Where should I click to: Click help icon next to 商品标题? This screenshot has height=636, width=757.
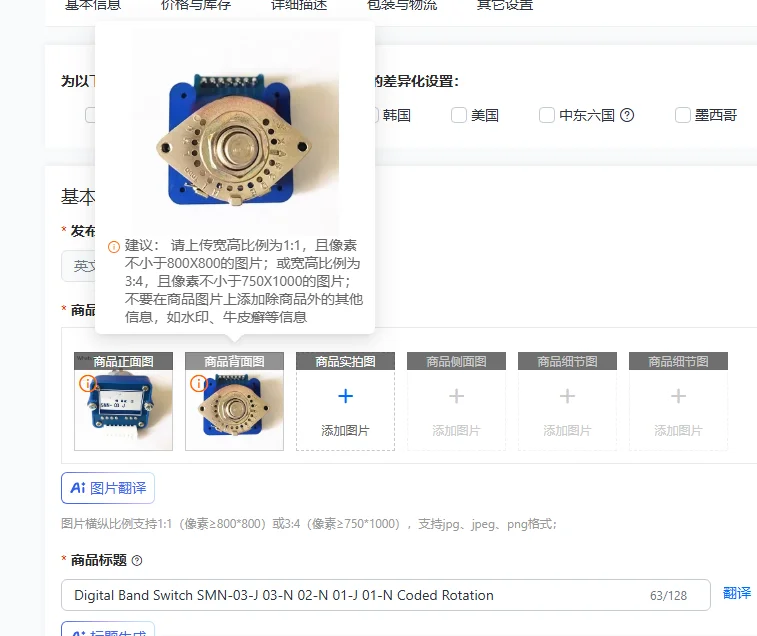pos(137,561)
